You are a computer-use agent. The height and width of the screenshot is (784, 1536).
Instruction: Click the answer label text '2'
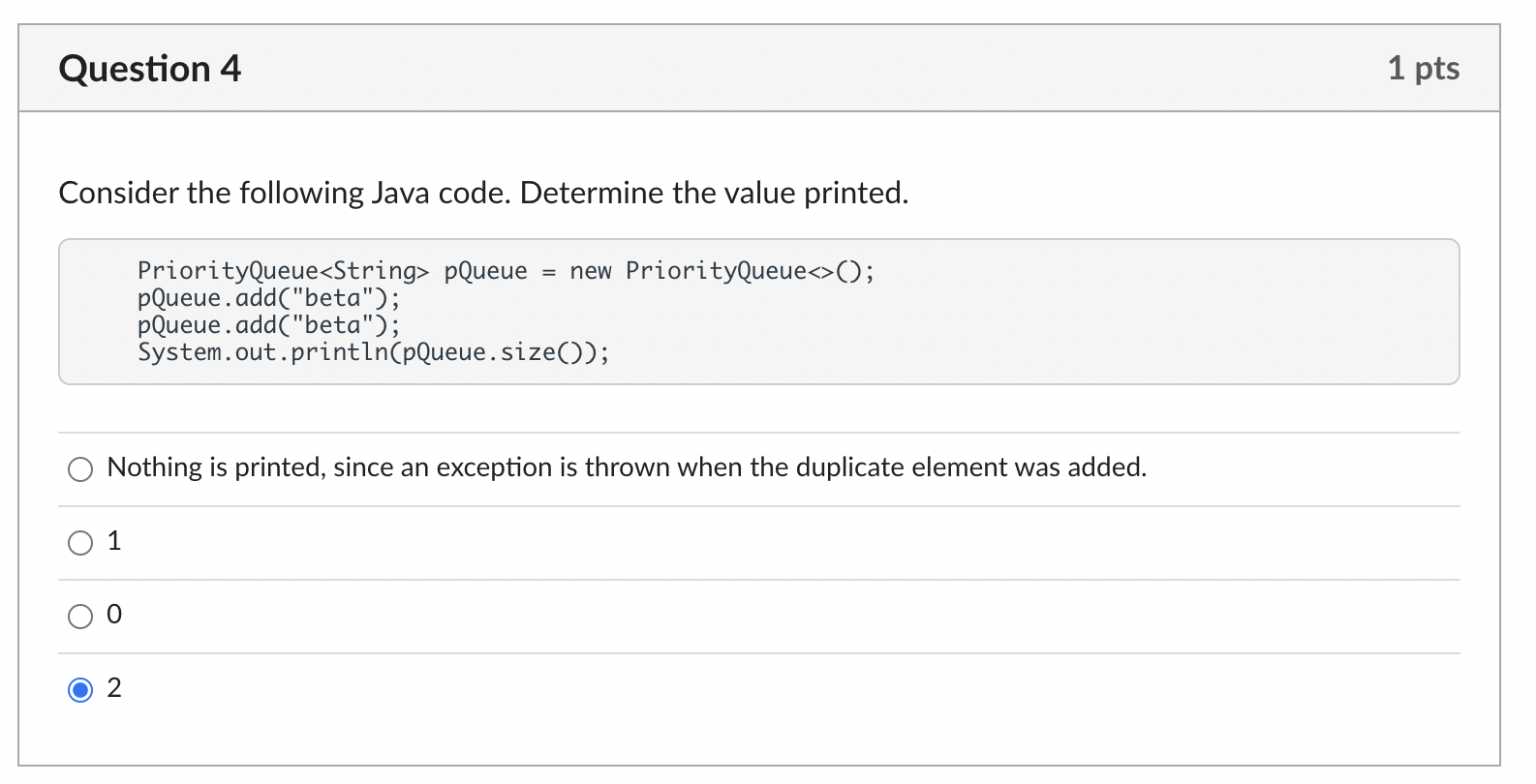tap(114, 688)
